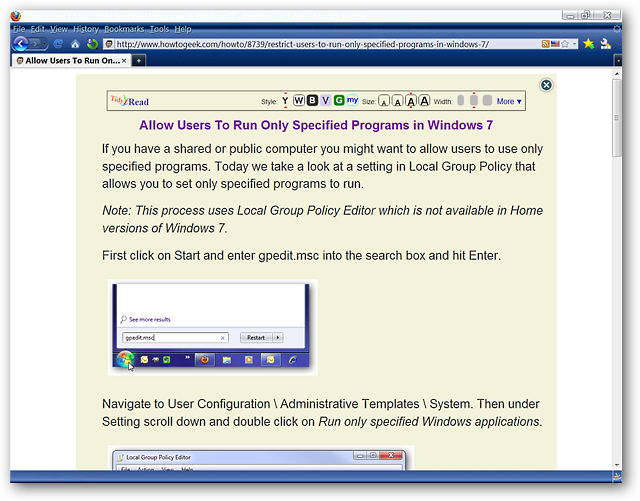640x501 pixels.
Task: Choose the smallest font size A
Action: [384, 101]
